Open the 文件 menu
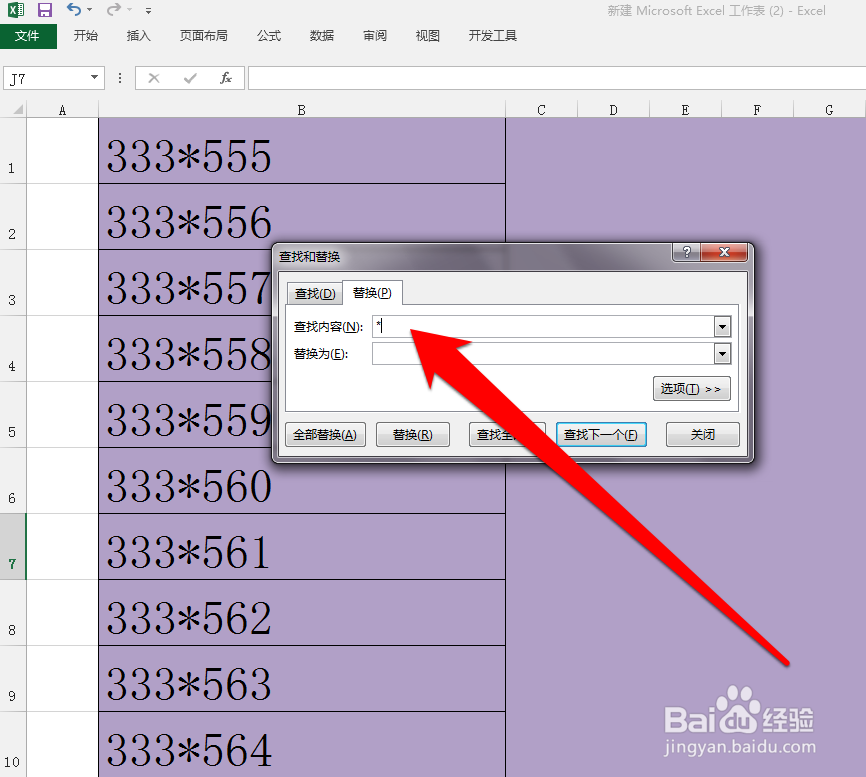866x777 pixels. (x=28, y=36)
